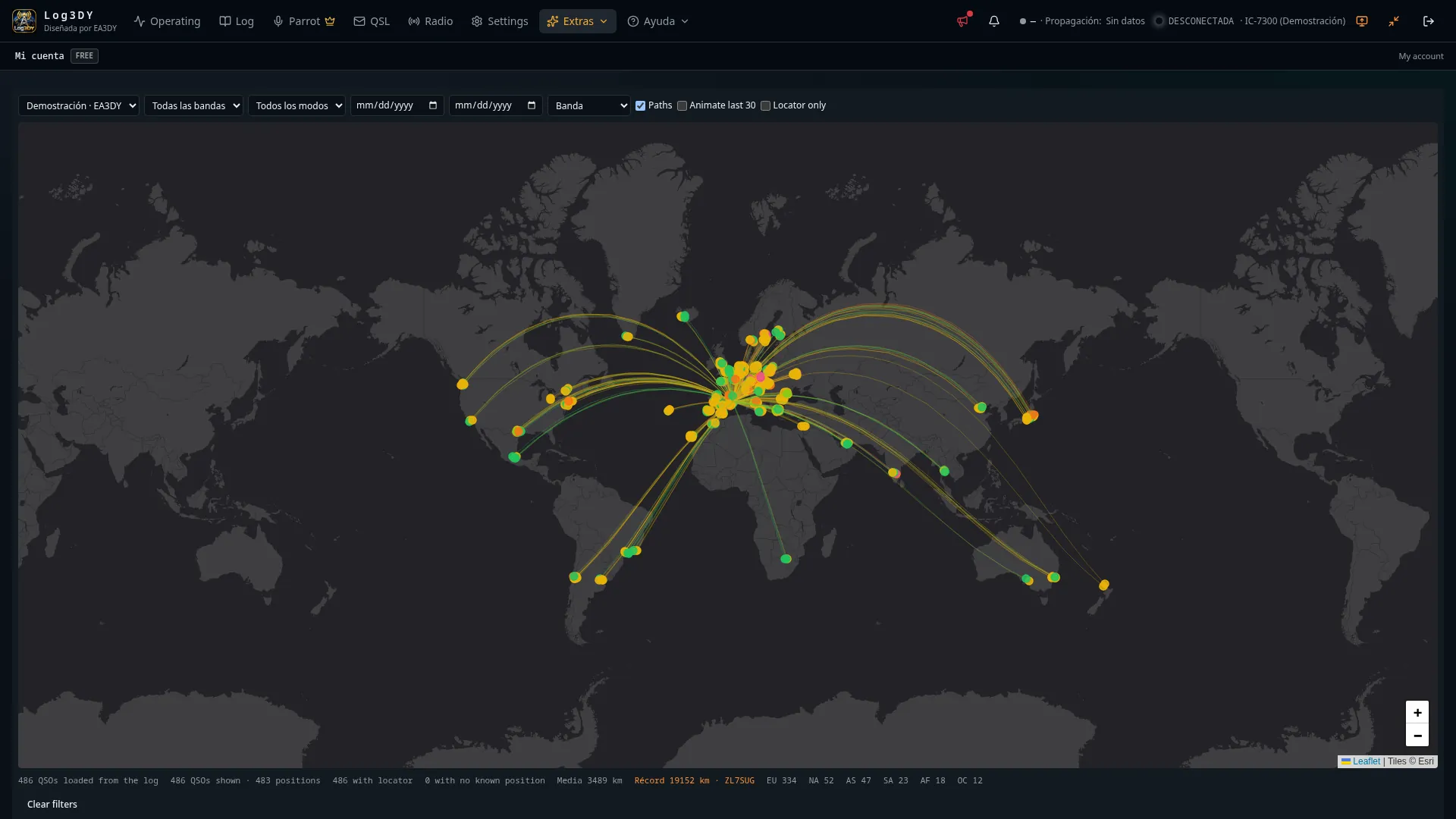Expand the Extras menu
This screenshot has width=1456, height=819.
[578, 21]
